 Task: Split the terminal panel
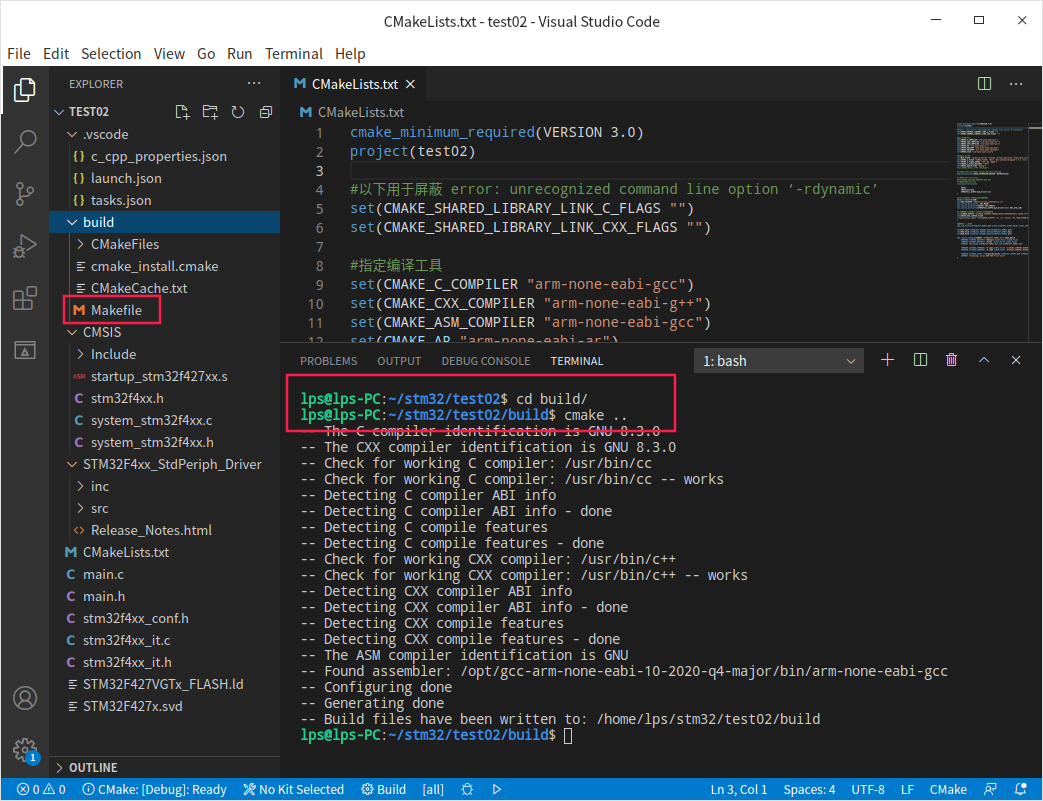(919, 360)
